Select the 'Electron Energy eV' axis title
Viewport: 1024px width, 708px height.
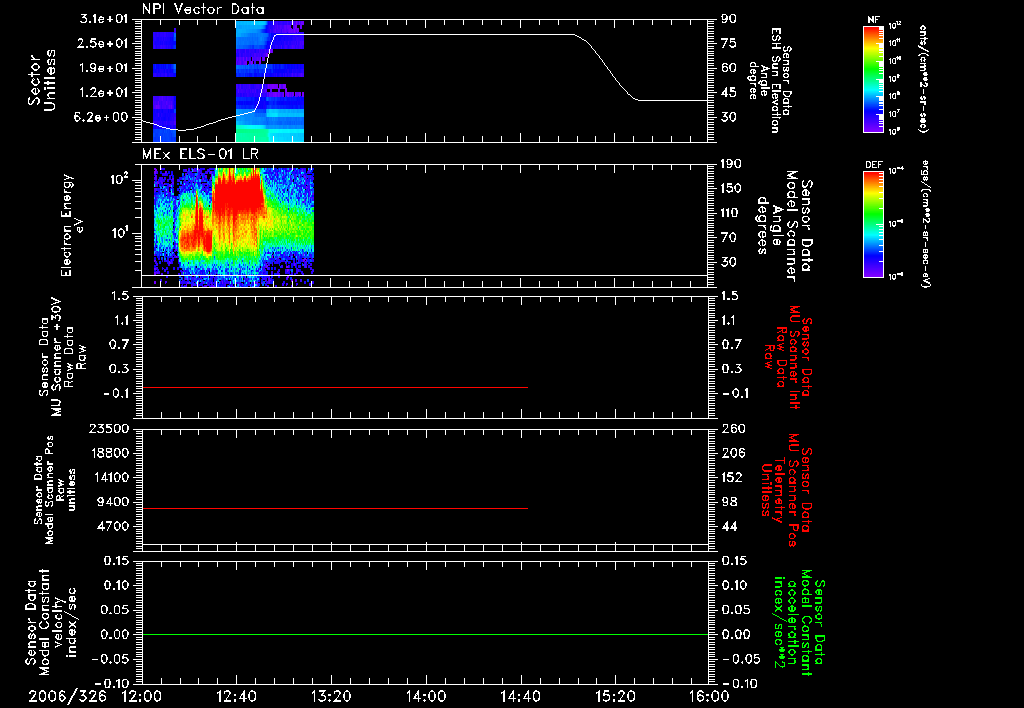(72, 225)
